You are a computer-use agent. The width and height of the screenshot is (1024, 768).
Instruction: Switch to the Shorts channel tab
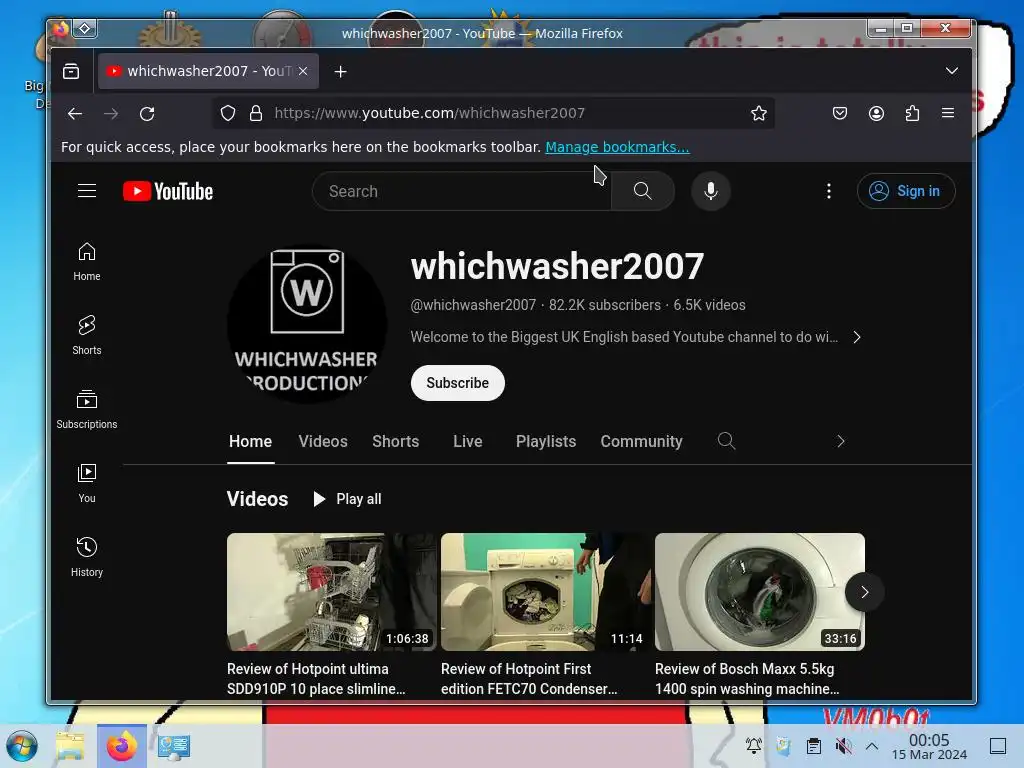[x=396, y=441]
